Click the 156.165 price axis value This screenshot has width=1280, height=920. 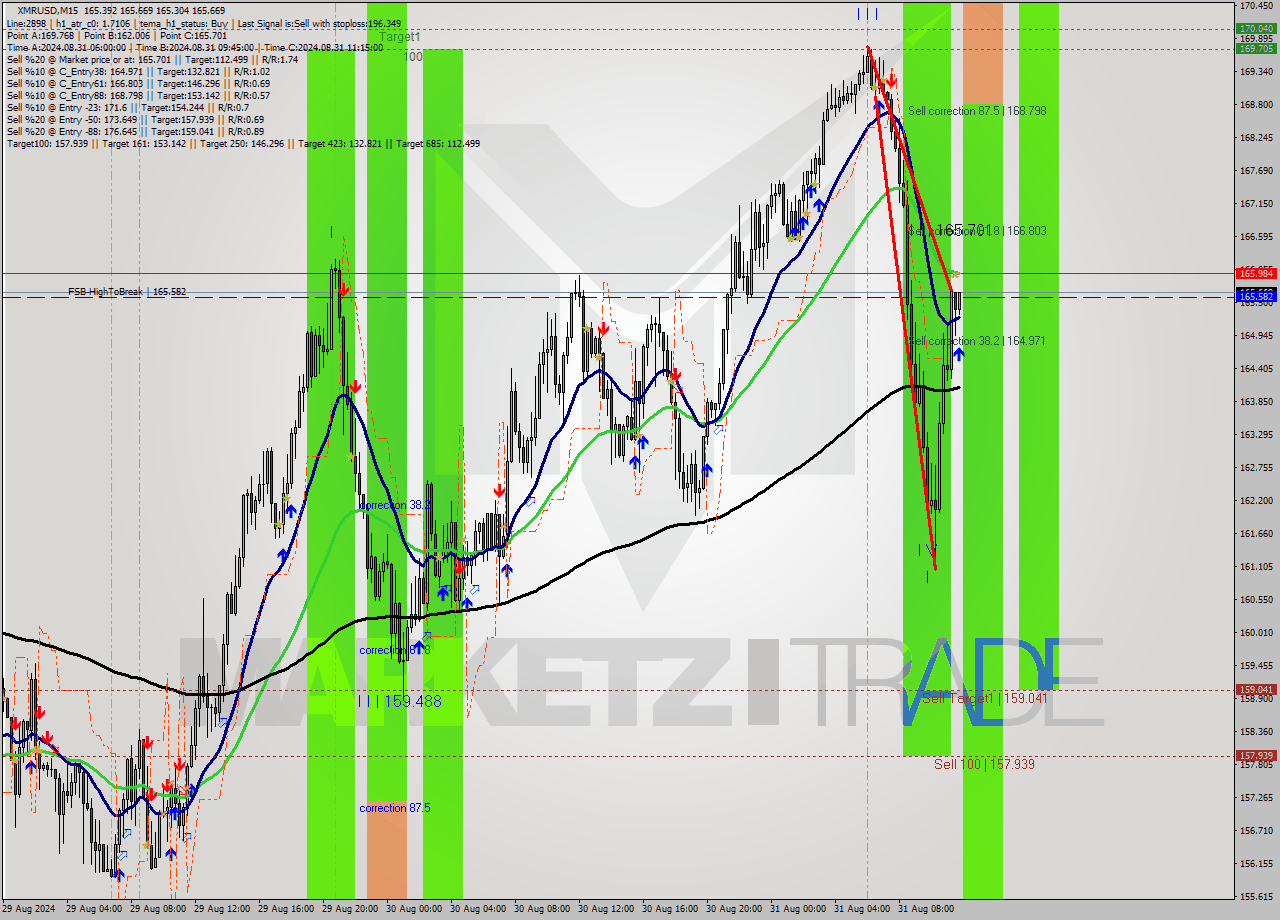click(x=1256, y=864)
